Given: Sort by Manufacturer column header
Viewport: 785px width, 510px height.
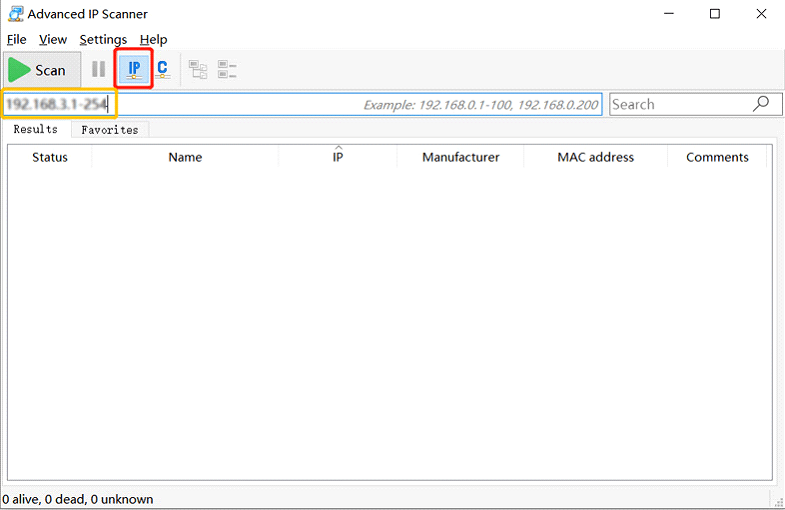Looking at the screenshot, I should (461, 157).
